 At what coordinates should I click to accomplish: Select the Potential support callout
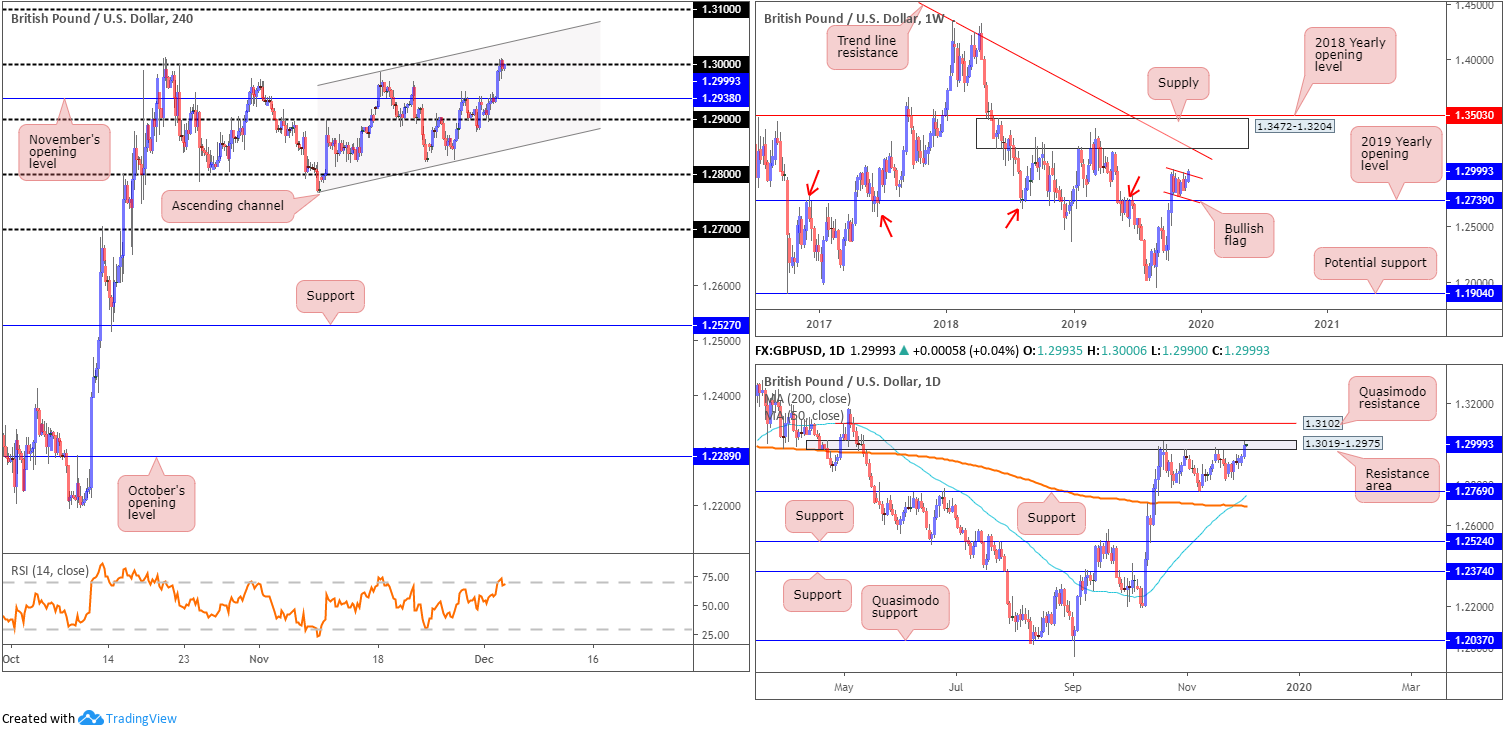click(x=1375, y=263)
